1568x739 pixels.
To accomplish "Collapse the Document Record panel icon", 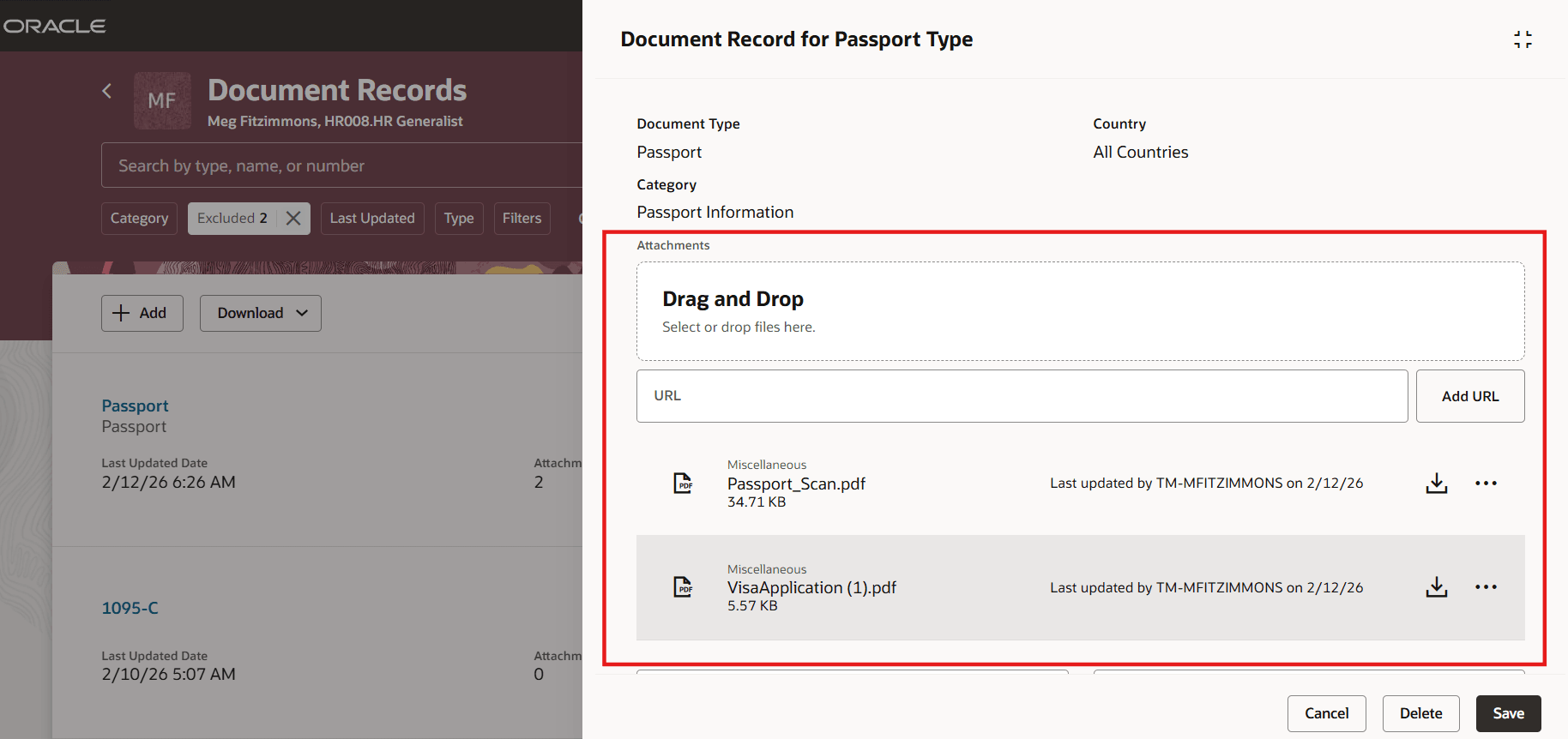I will tap(1523, 39).
